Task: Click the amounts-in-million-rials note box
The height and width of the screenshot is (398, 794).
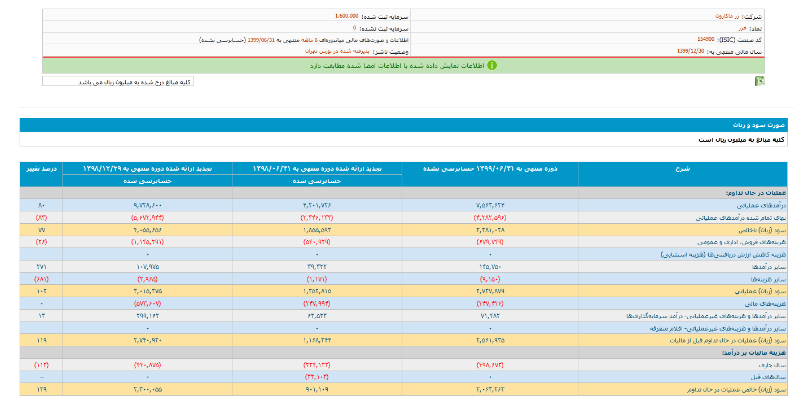Action: click(x=117, y=81)
